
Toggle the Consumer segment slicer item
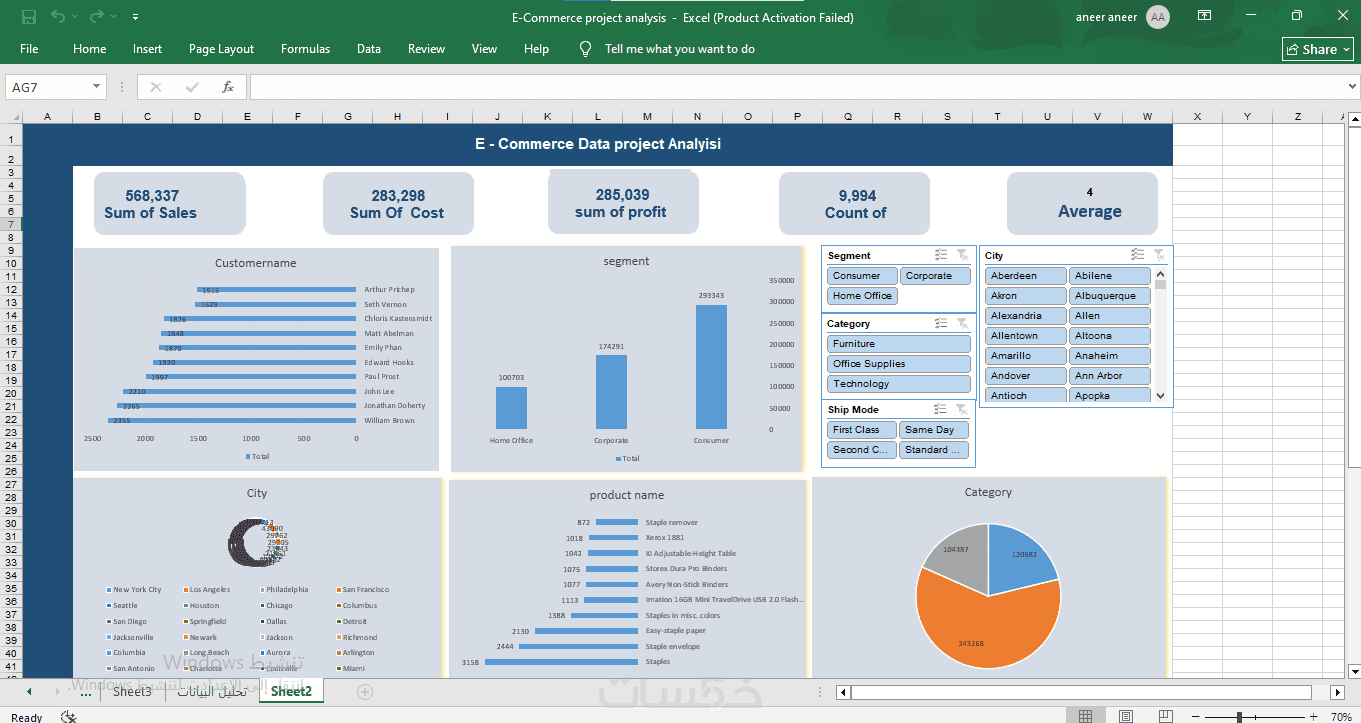point(863,276)
